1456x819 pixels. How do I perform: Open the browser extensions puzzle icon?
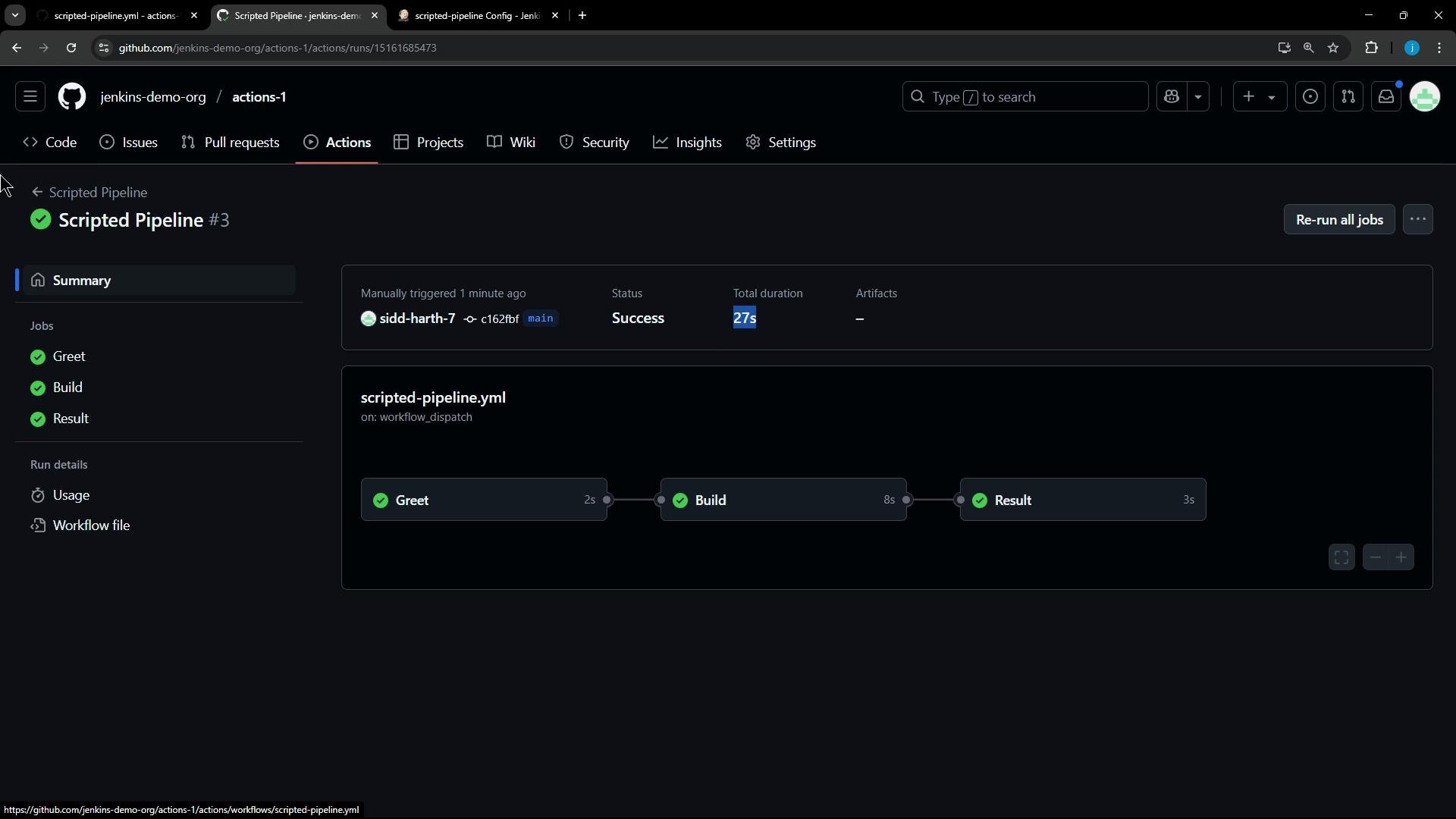1371,48
